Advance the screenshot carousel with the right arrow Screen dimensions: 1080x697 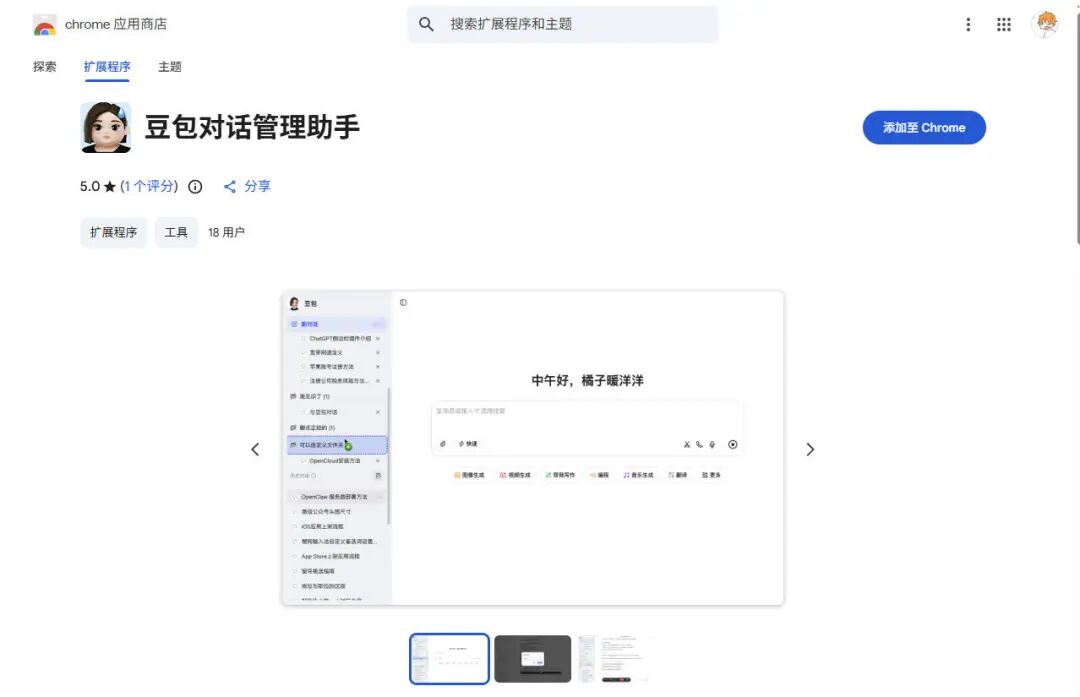tap(810, 449)
